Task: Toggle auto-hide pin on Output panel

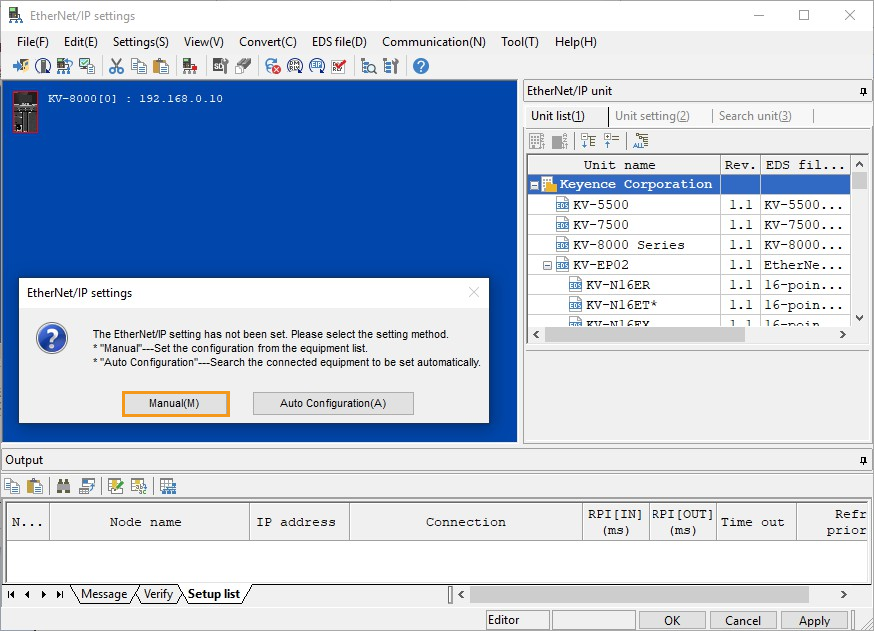Action: 863,460
